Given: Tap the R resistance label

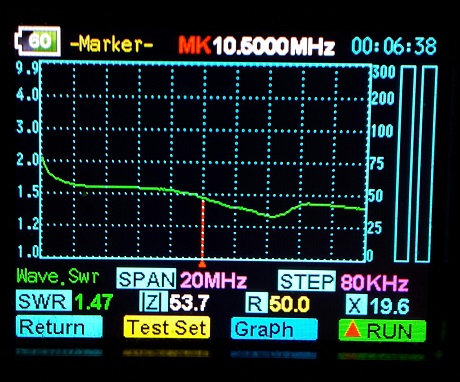Looking at the screenshot, I should coord(256,303).
